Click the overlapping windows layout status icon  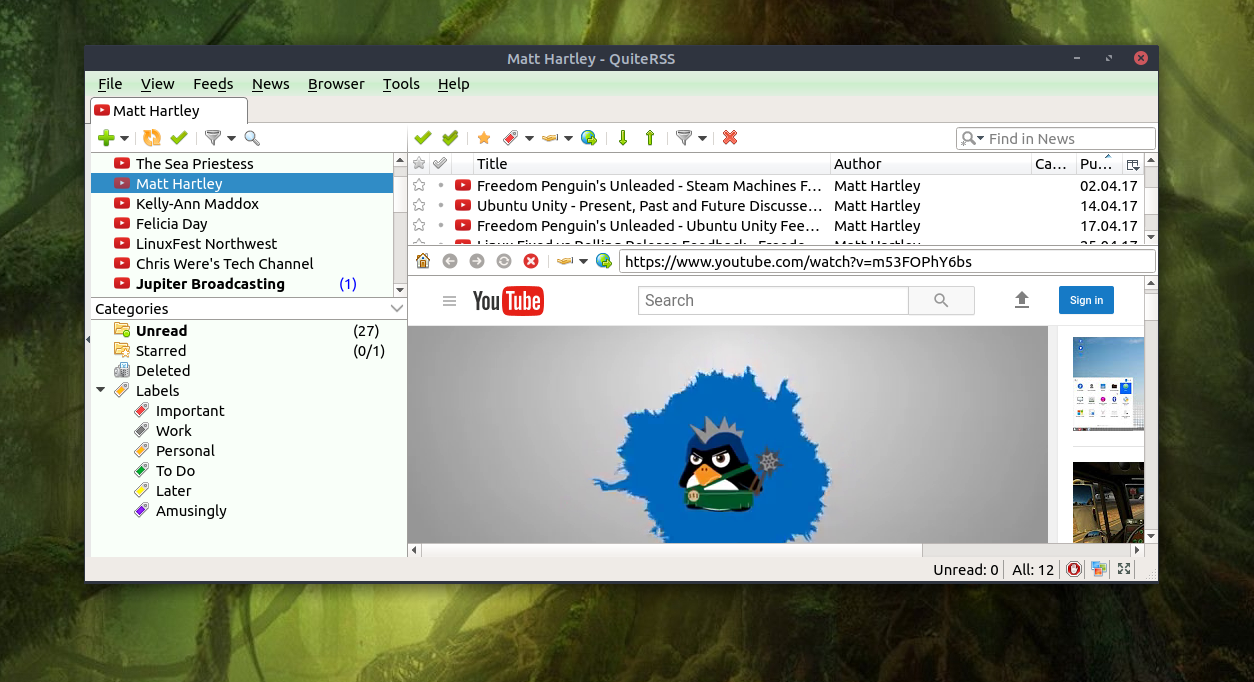(1099, 569)
